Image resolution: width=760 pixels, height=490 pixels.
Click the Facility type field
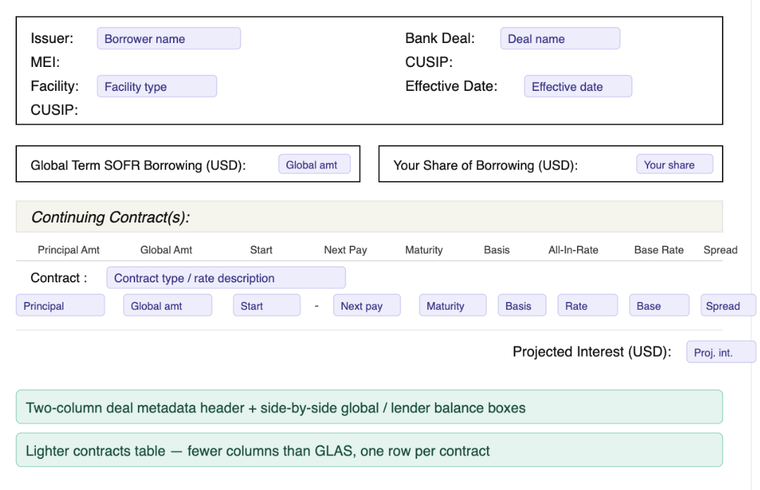pos(156,87)
